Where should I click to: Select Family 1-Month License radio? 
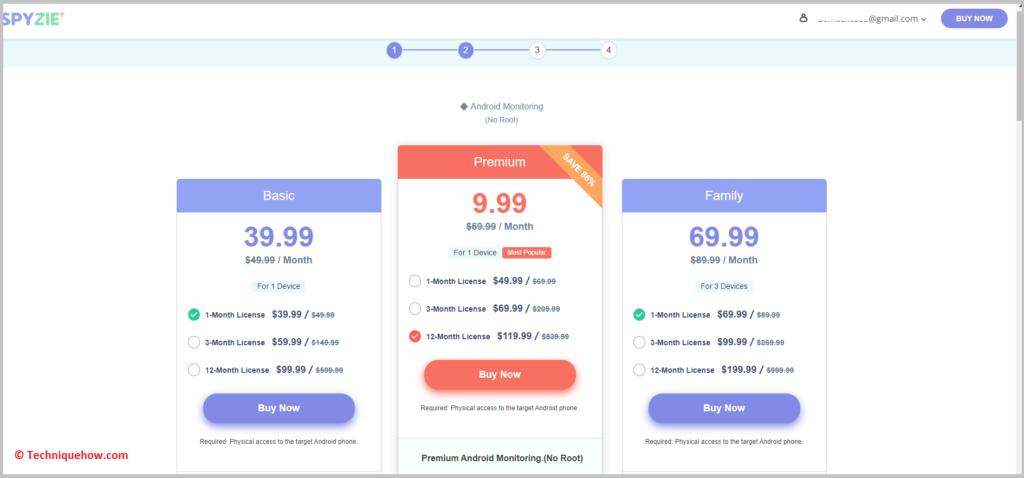[639, 315]
